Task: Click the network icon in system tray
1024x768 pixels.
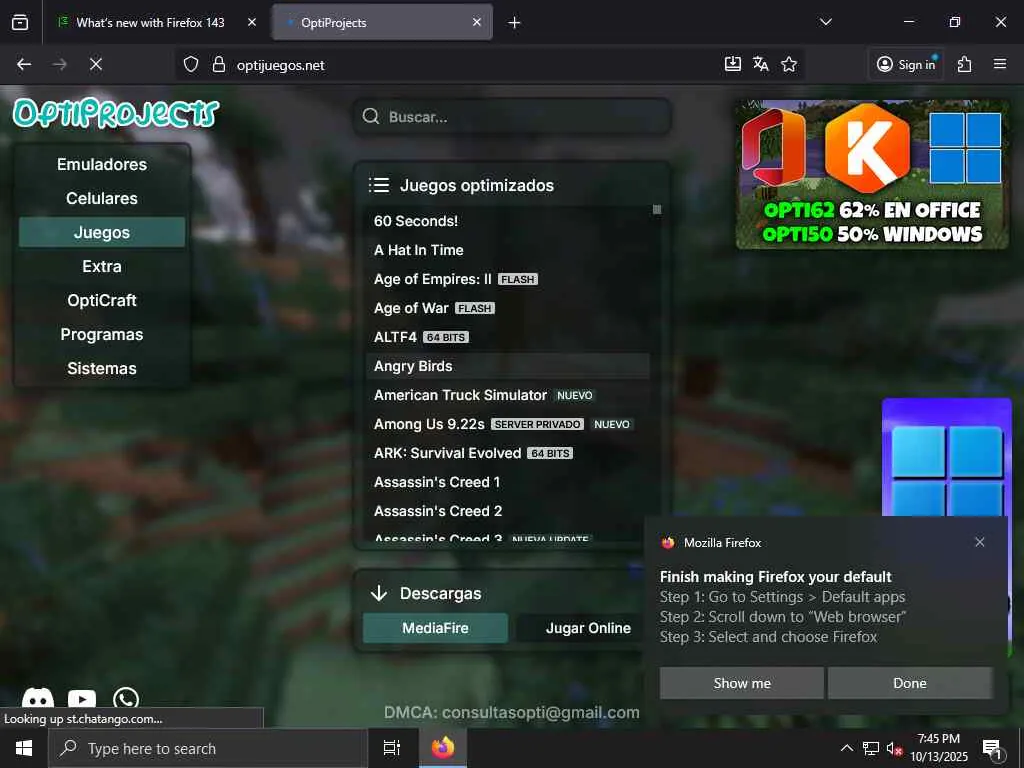Action: [871, 748]
